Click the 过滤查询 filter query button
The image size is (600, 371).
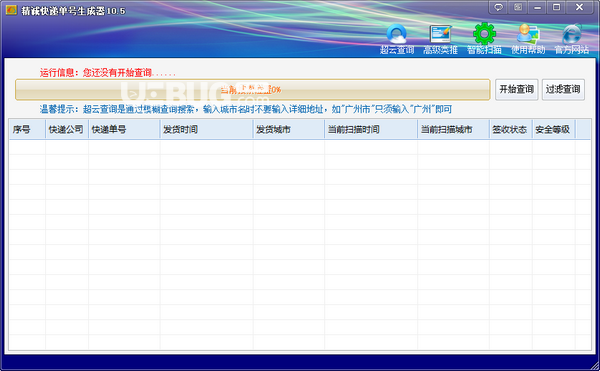[563, 89]
